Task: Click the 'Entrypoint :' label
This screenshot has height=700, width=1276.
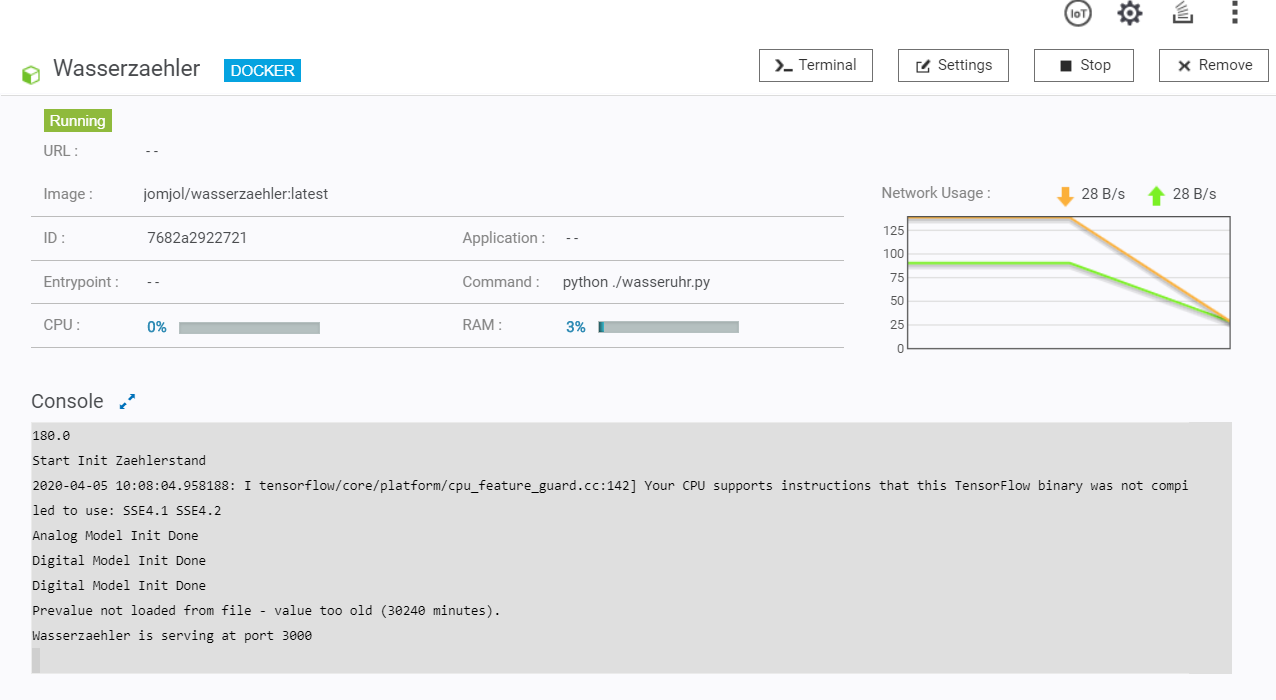Action: 81,282
